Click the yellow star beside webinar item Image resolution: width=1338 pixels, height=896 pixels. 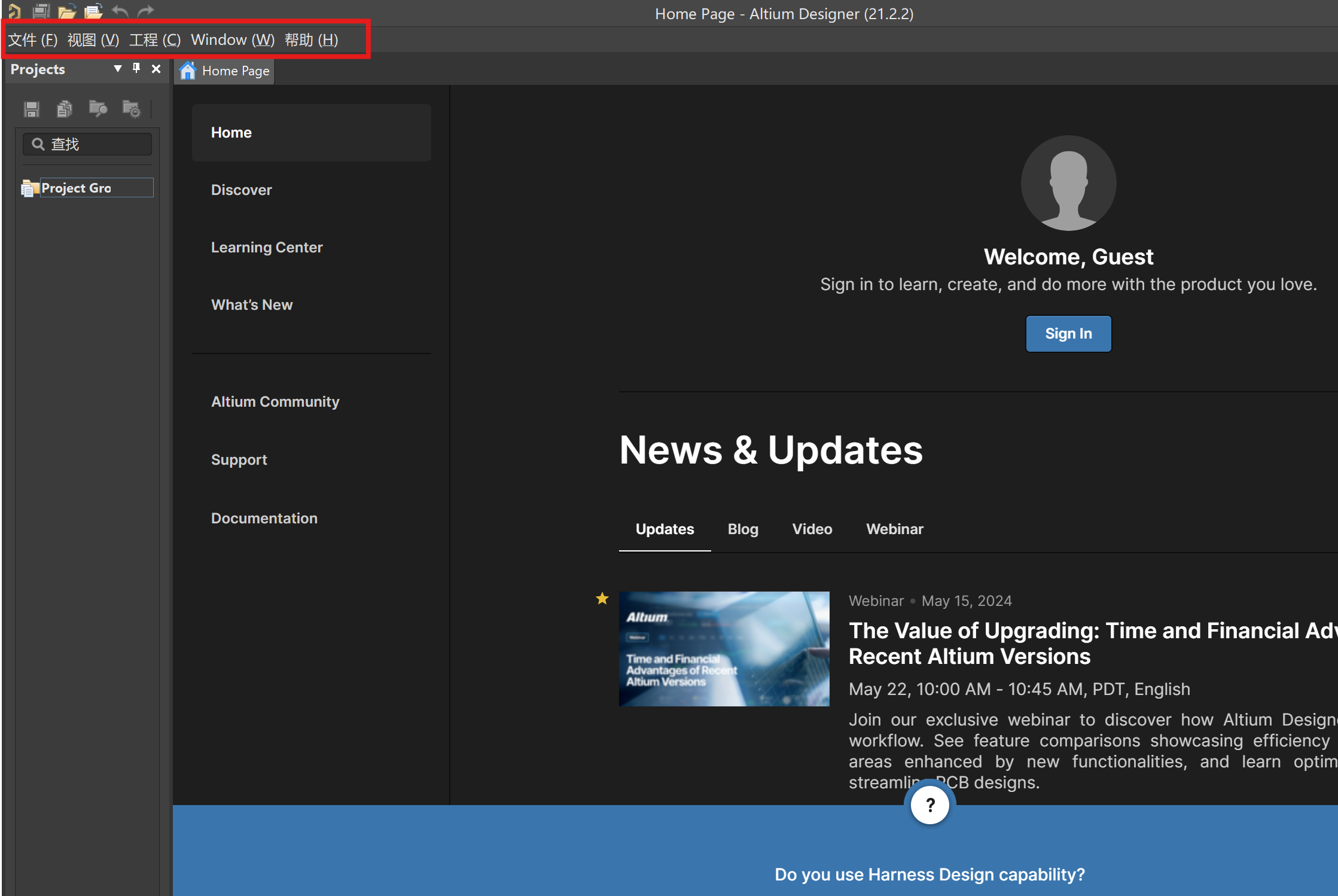point(602,598)
